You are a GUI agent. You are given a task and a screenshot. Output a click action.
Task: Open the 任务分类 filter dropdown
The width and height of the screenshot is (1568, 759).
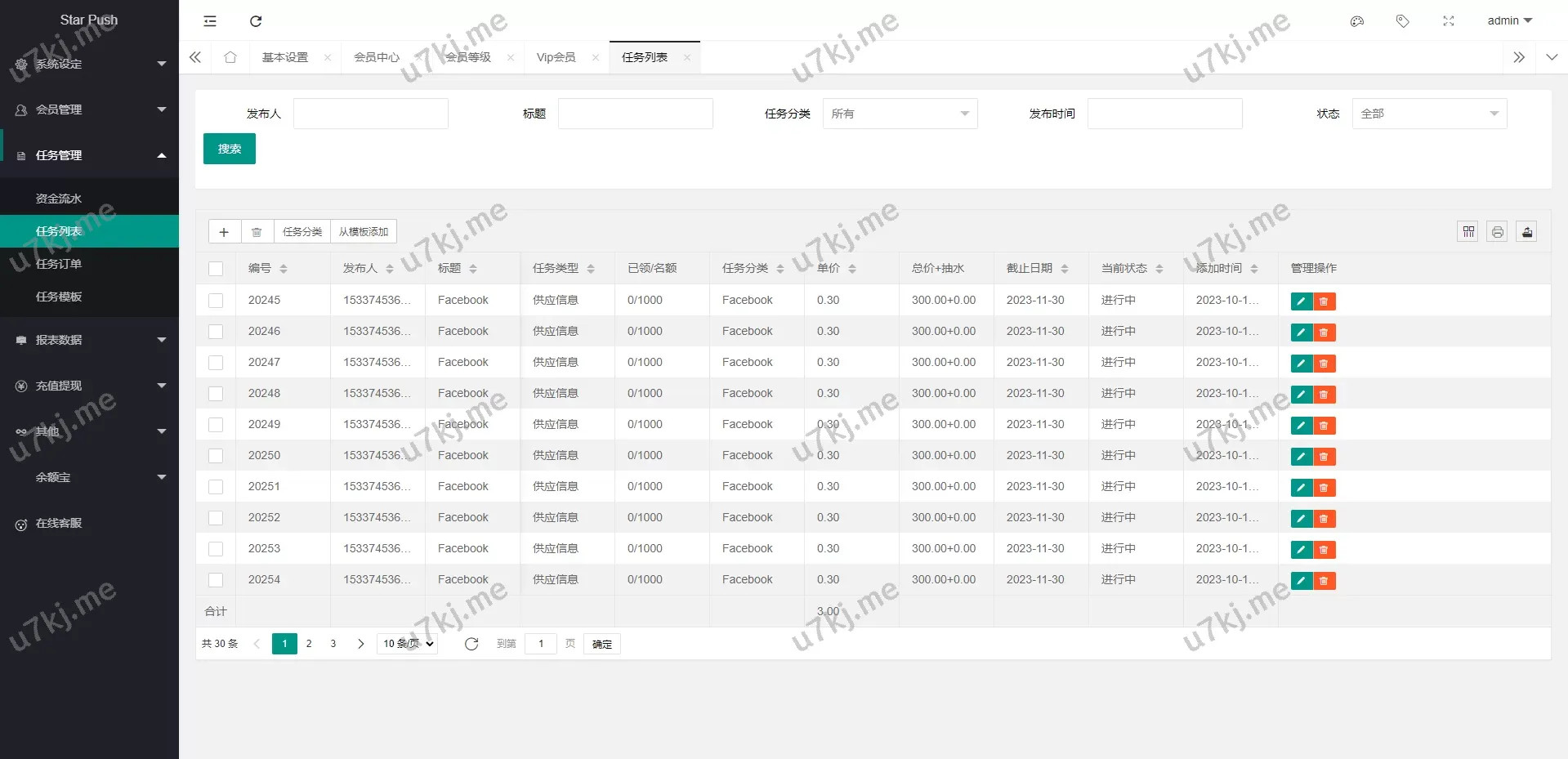point(900,114)
